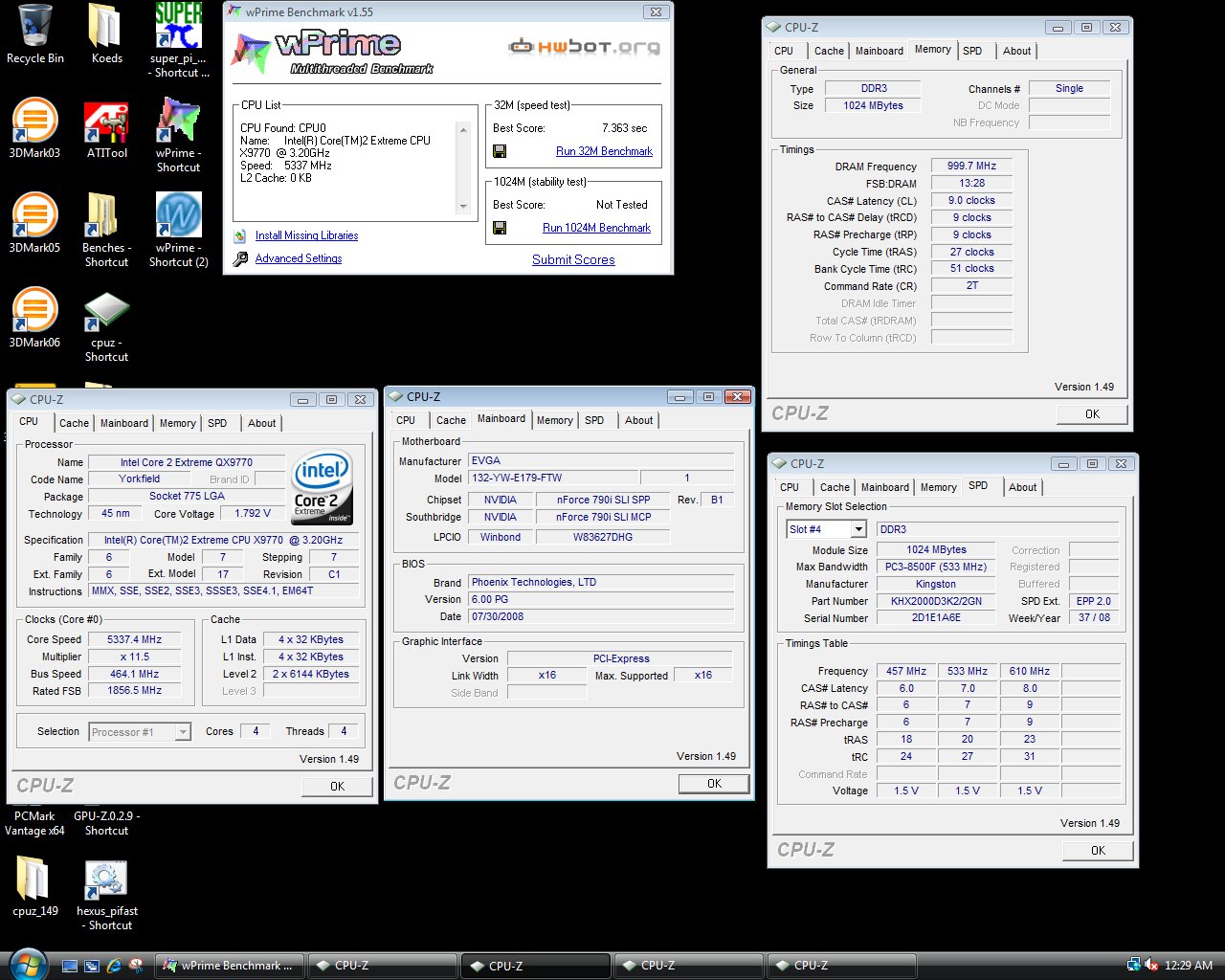Open the Slot #4 memory slot dropdown
The width and height of the screenshot is (1225, 980).
click(858, 529)
